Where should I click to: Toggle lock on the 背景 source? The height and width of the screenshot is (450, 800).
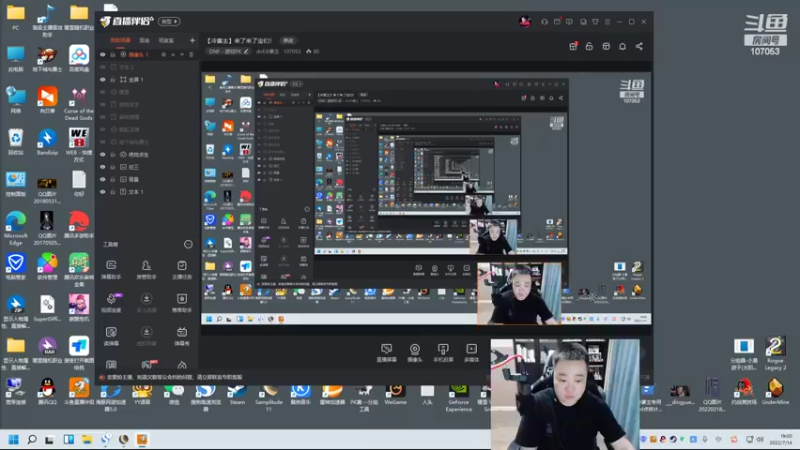113,179
